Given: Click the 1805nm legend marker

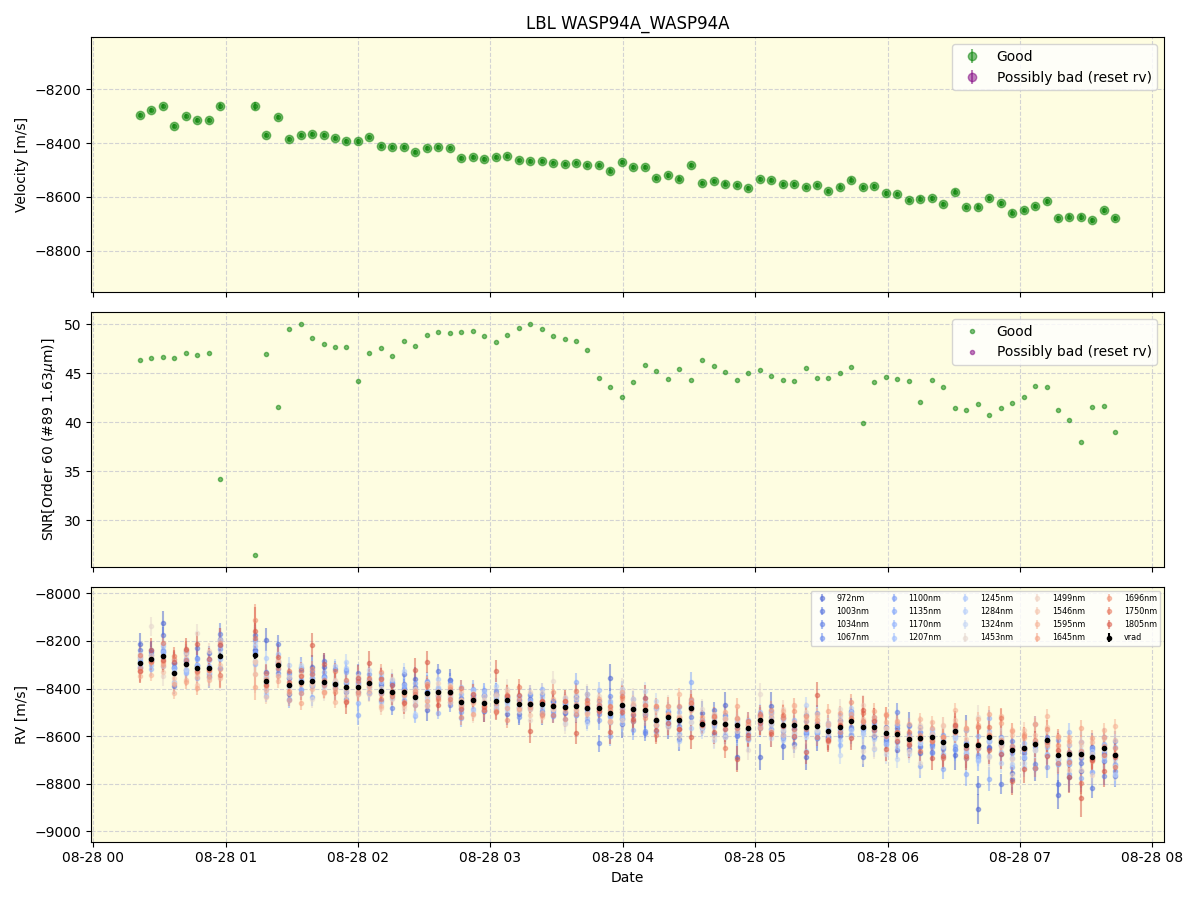Looking at the screenshot, I should [1109, 624].
